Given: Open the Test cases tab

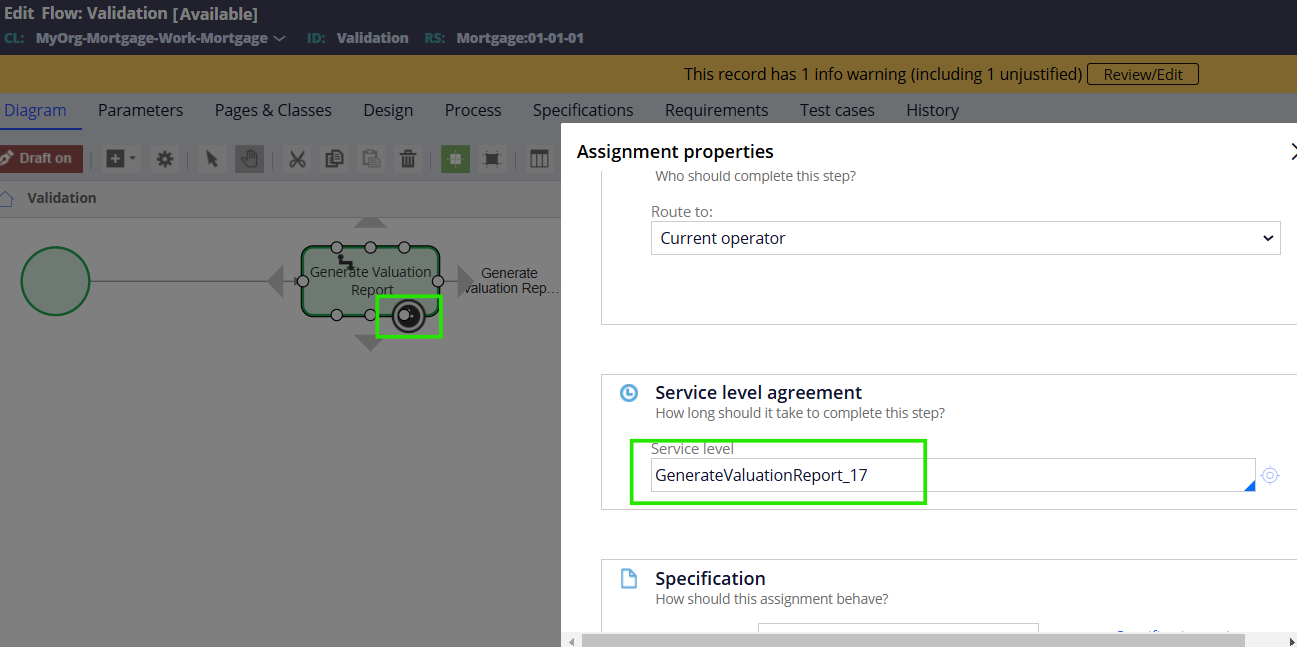Looking at the screenshot, I should [x=836, y=110].
